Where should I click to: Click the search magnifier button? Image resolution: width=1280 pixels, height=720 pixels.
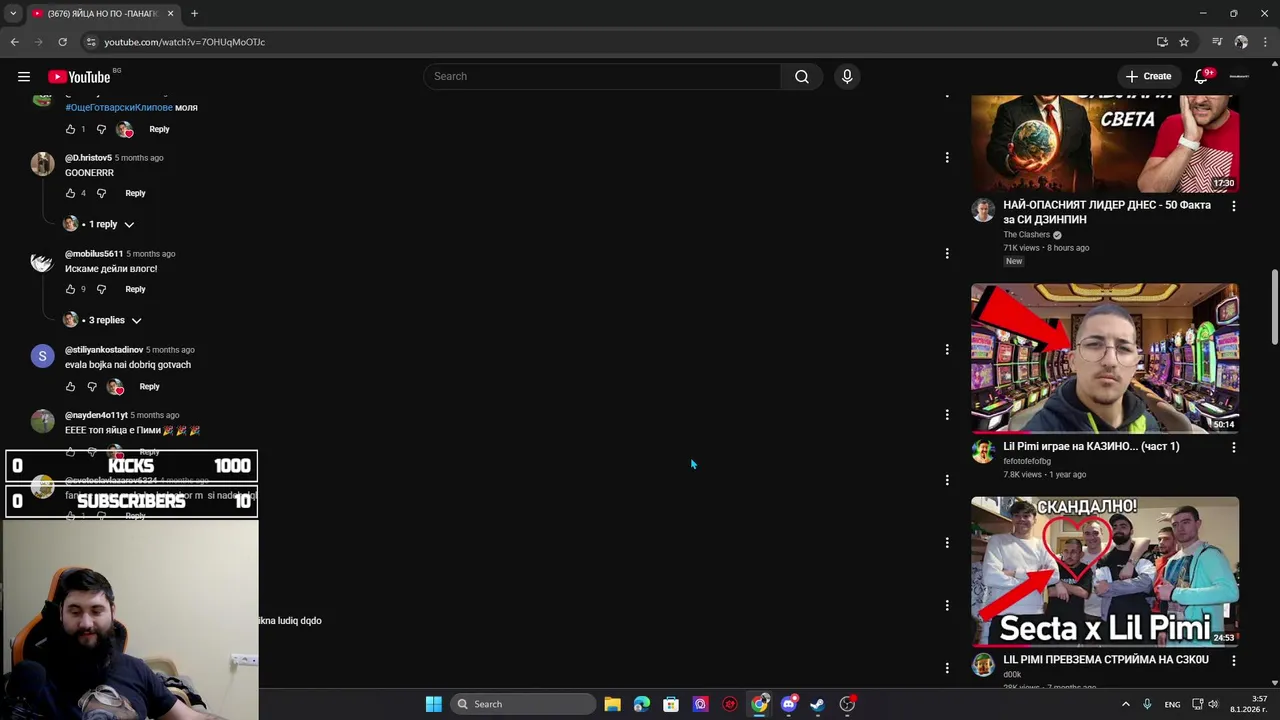click(x=802, y=77)
